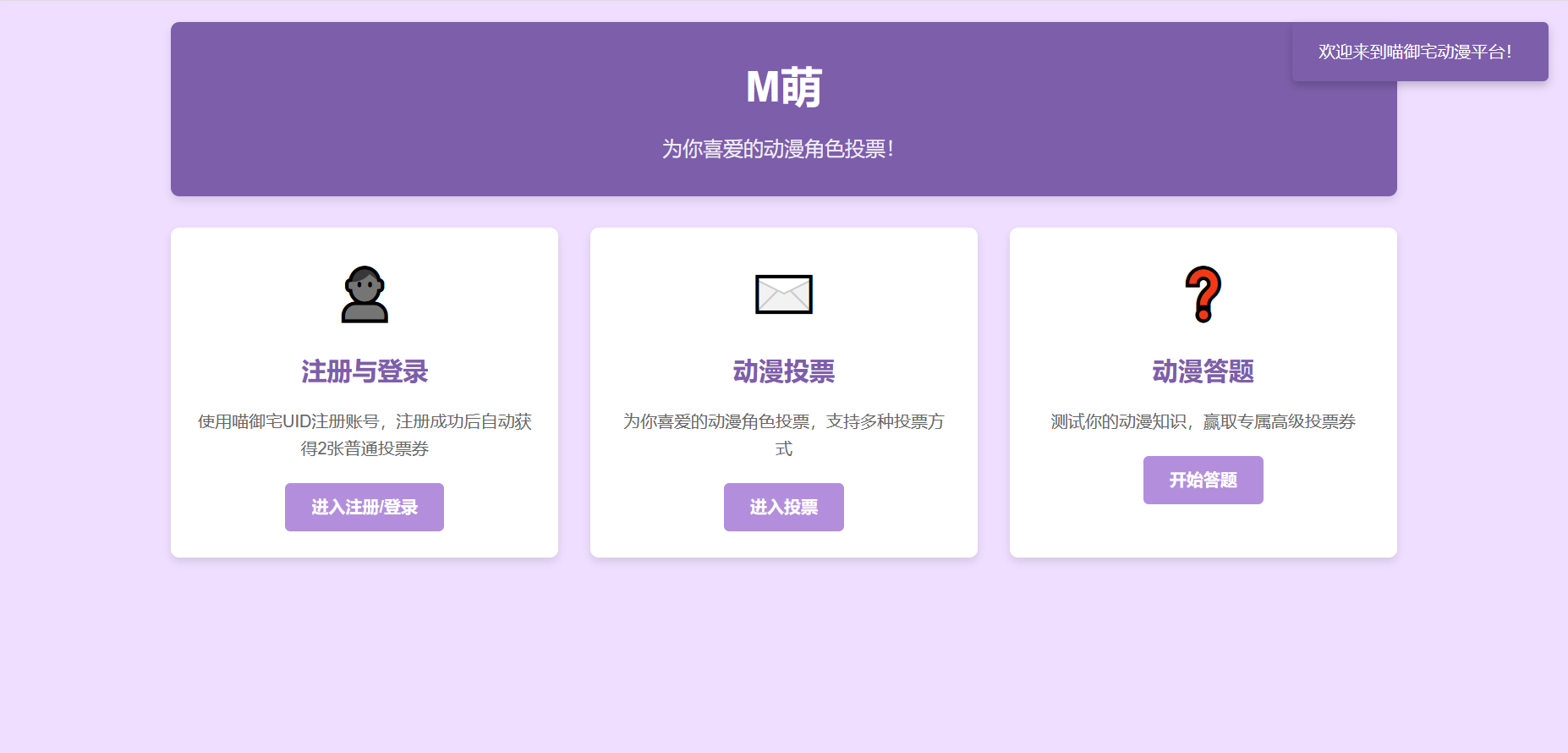Click the red question mark icon
This screenshot has height=753, width=1568.
[1203, 294]
